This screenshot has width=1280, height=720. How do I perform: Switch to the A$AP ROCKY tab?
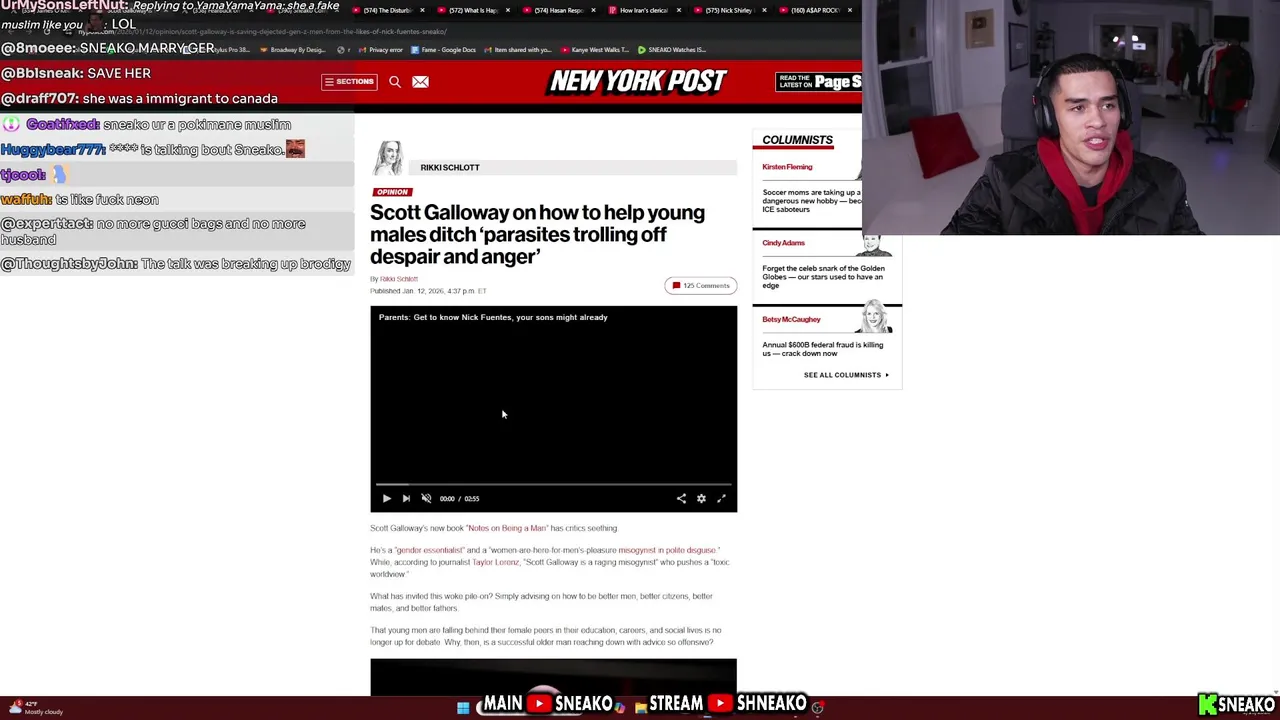[815, 10]
